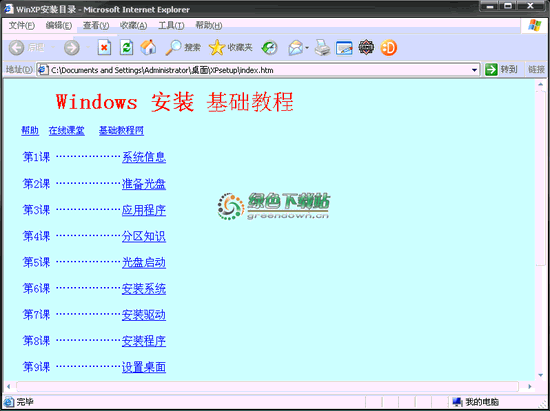550x411 pixels.
Task: Click the green Go arrow (转到)
Action: tap(491, 69)
